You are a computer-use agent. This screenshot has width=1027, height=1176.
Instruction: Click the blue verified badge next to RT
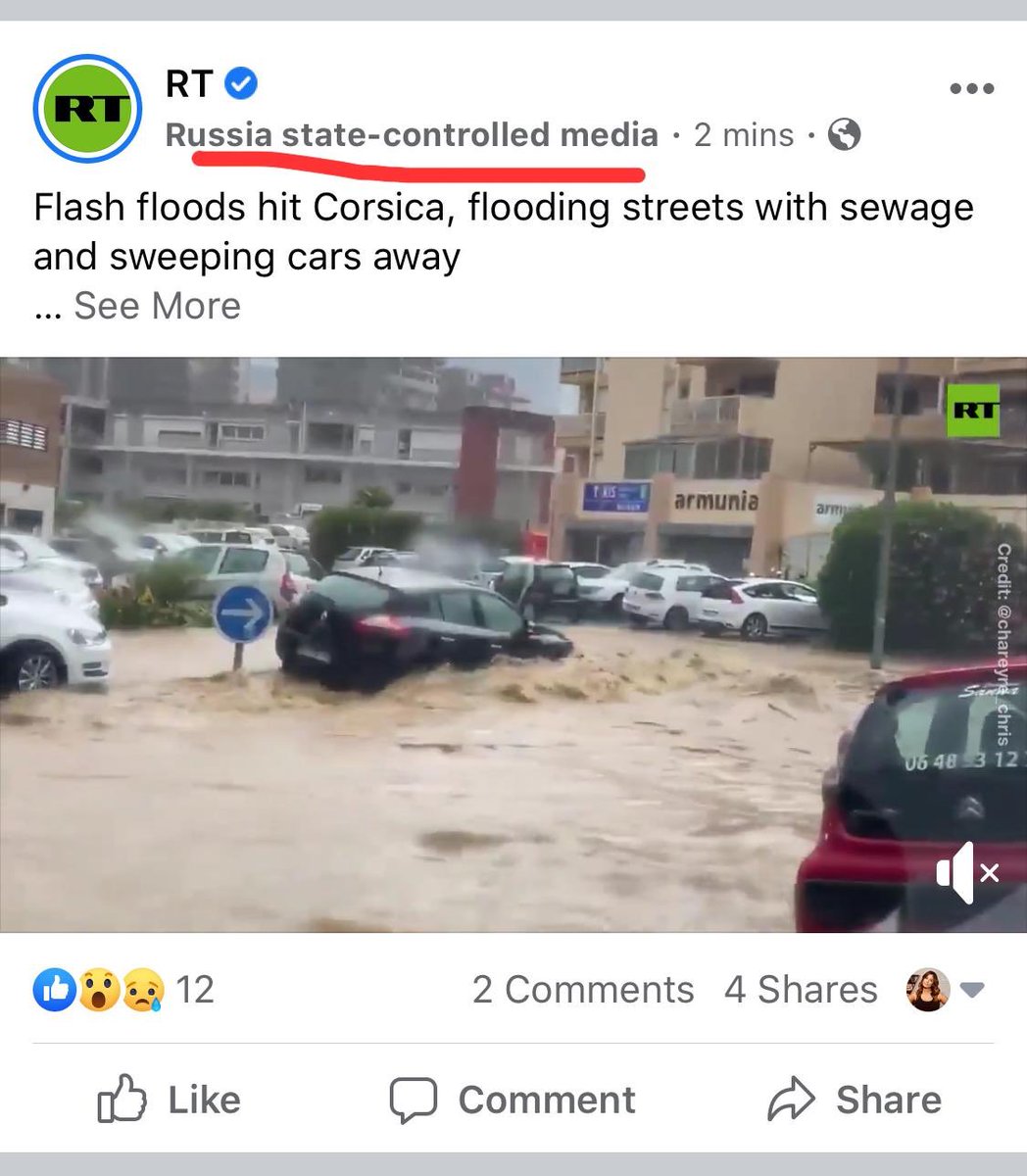[242, 84]
